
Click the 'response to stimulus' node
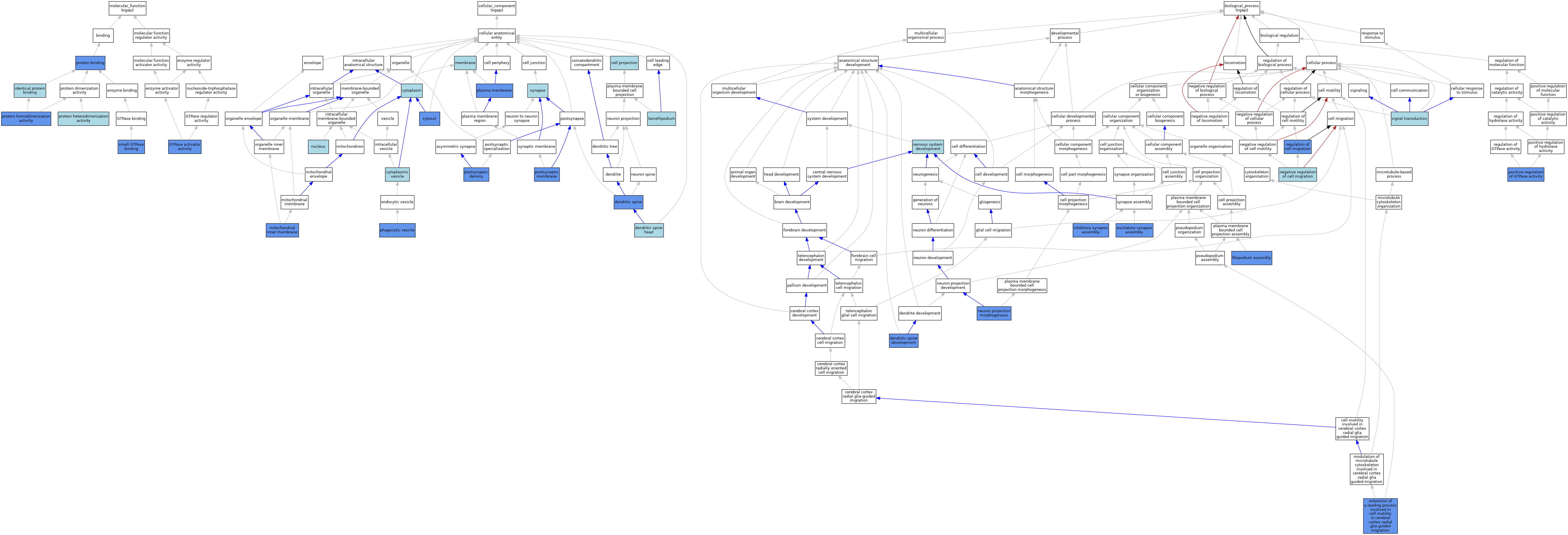[x=1373, y=35]
